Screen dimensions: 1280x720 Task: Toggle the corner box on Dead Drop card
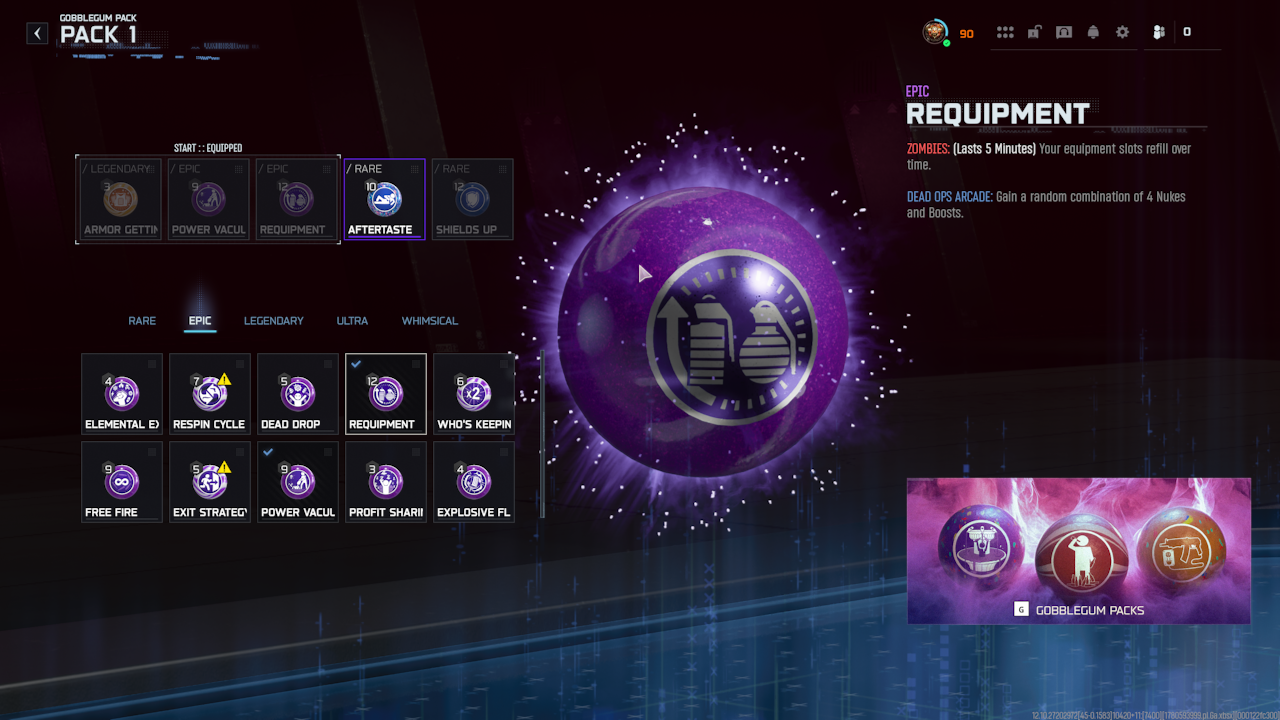pyautogui.click(x=328, y=364)
